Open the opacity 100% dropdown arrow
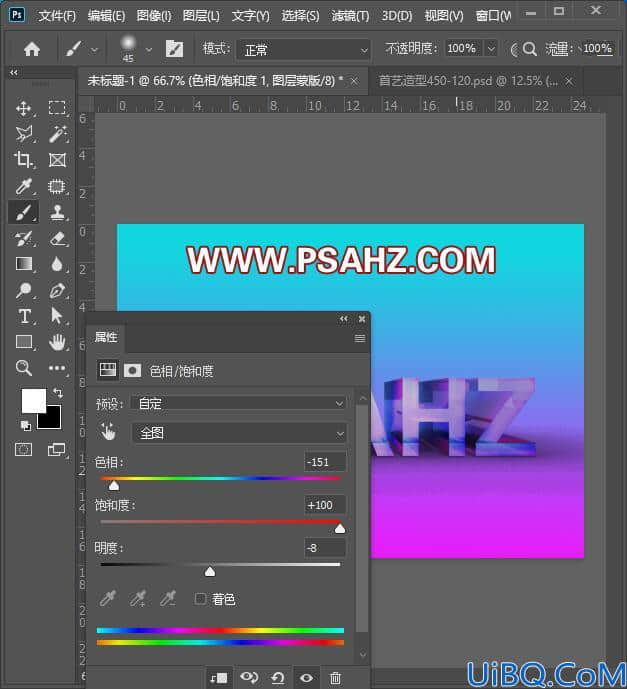The width and height of the screenshot is (627, 689). (x=491, y=48)
